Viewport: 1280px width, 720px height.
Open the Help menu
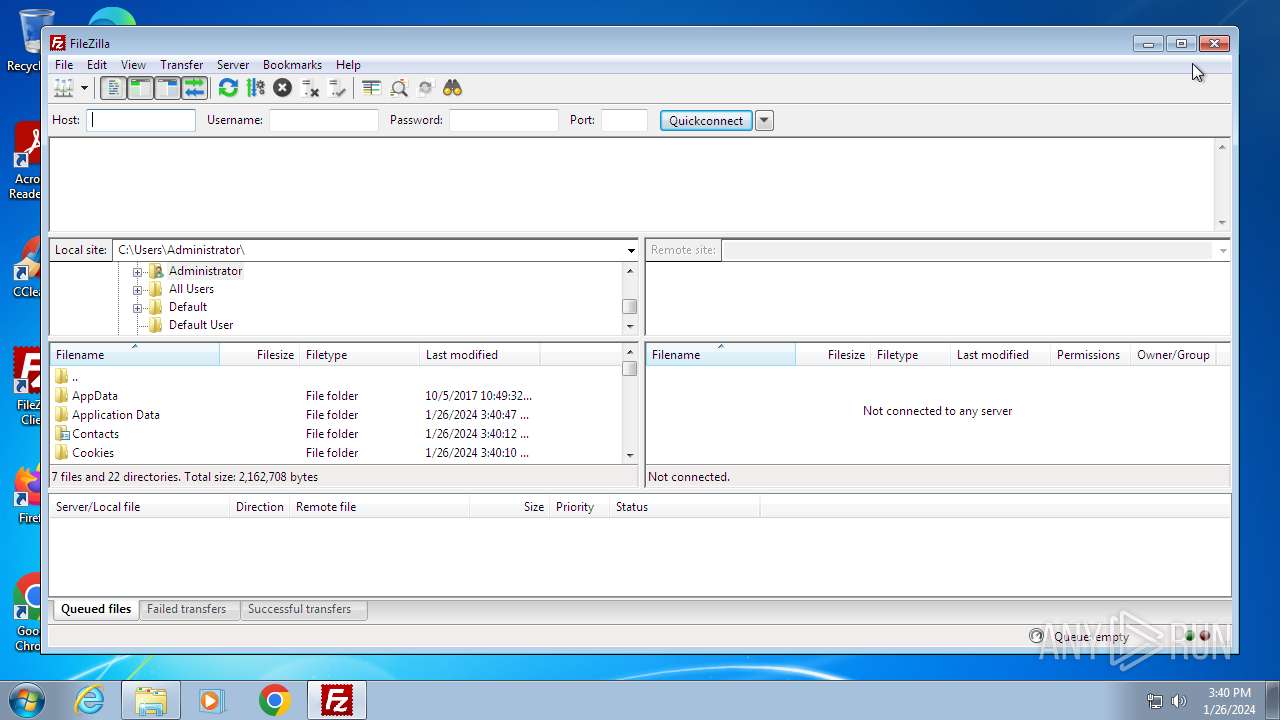pyautogui.click(x=348, y=65)
